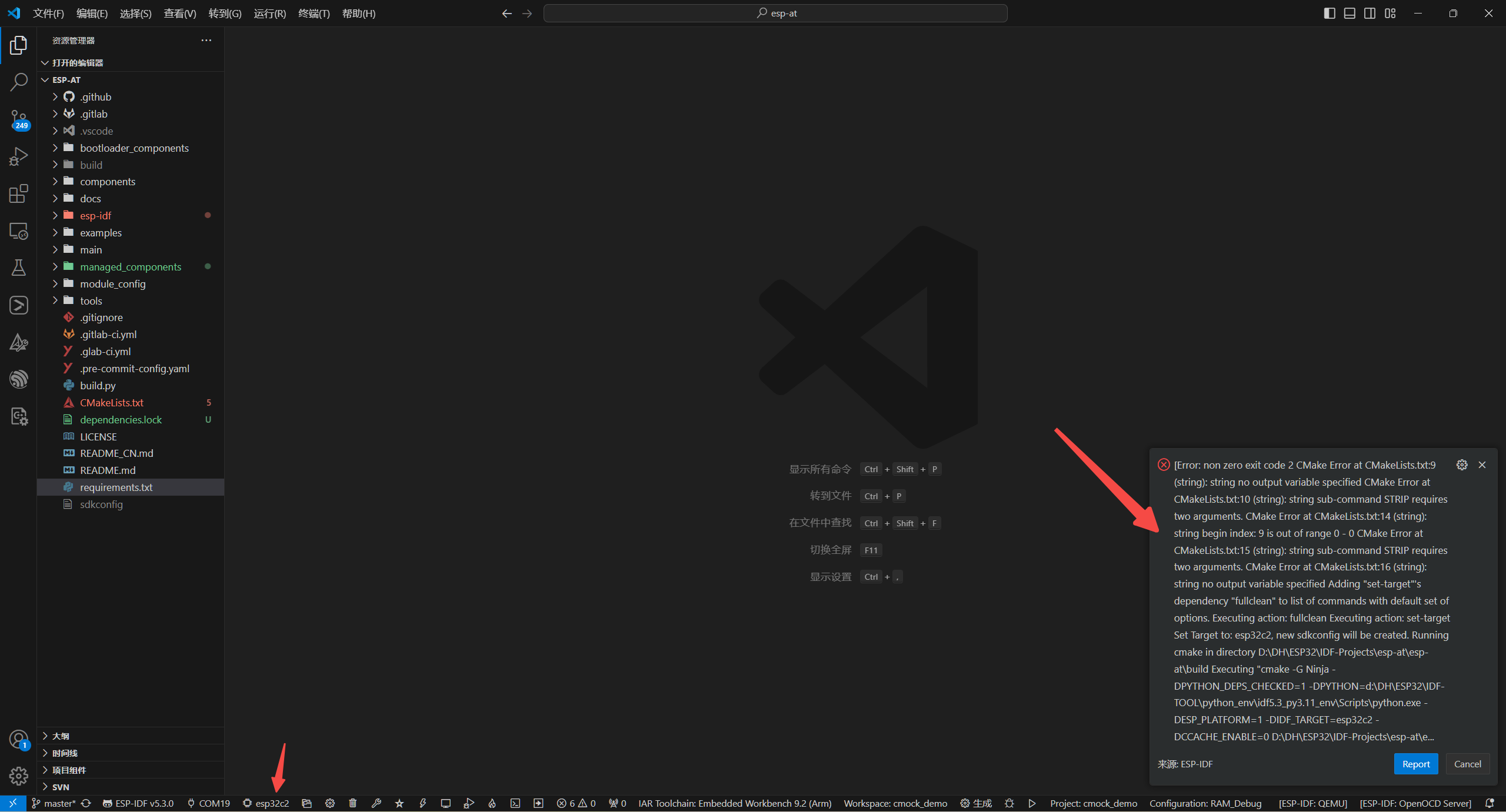The height and width of the screenshot is (812, 1506).
Task: Open the ESP-IDF Espressif view in activity bar
Action: tap(18, 379)
